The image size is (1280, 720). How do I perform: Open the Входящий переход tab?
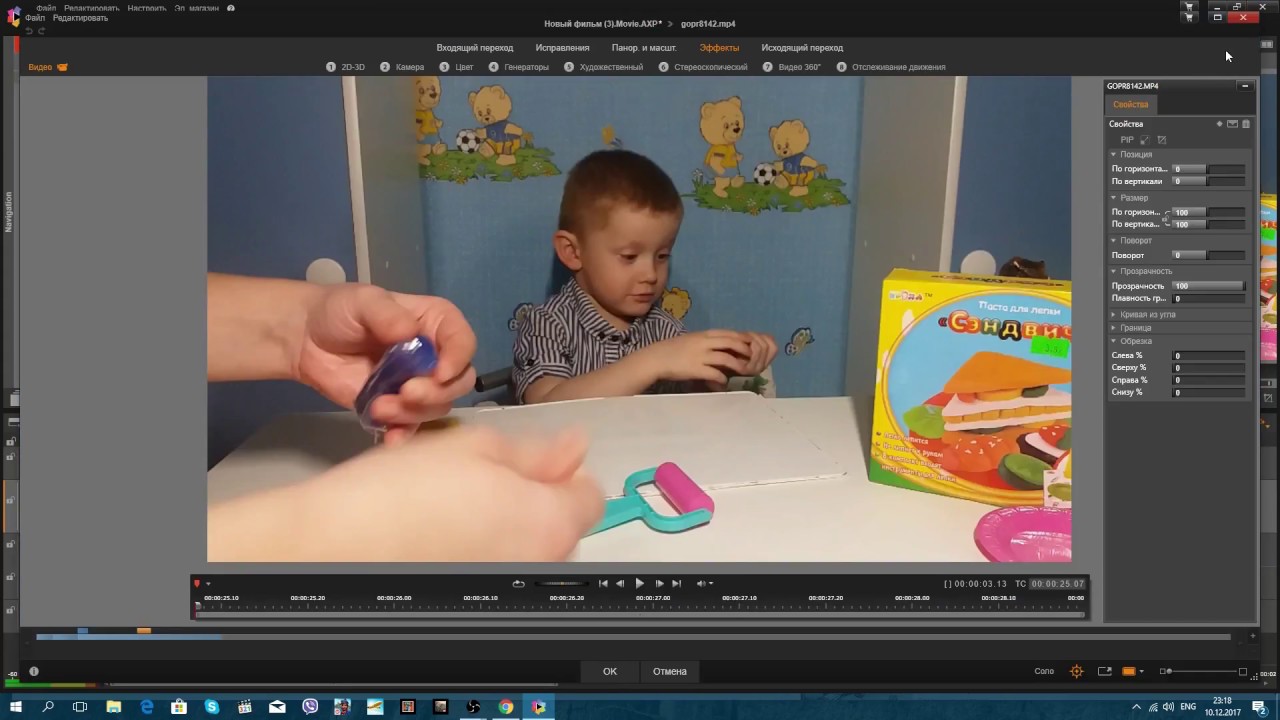pos(475,48)
